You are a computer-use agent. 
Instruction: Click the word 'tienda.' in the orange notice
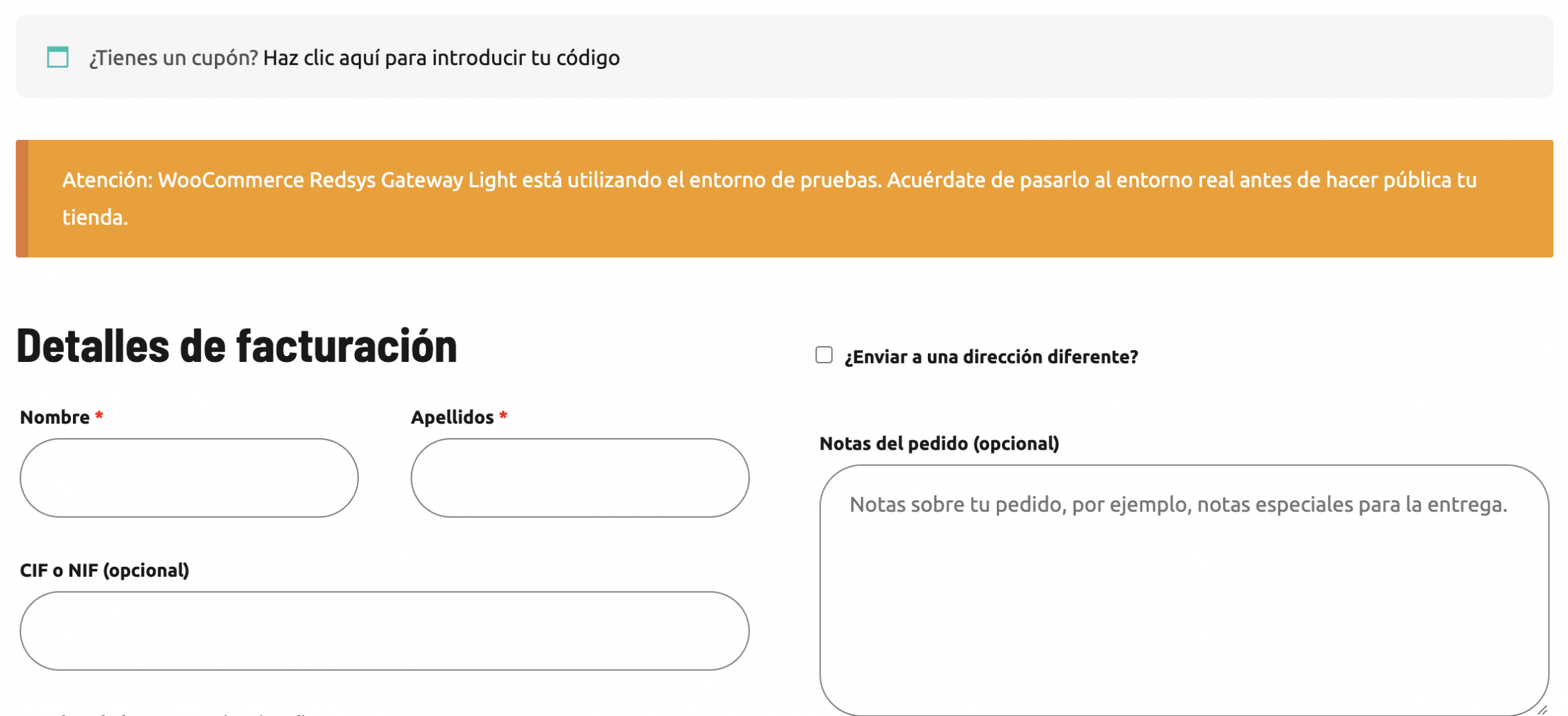coord(95,217)
